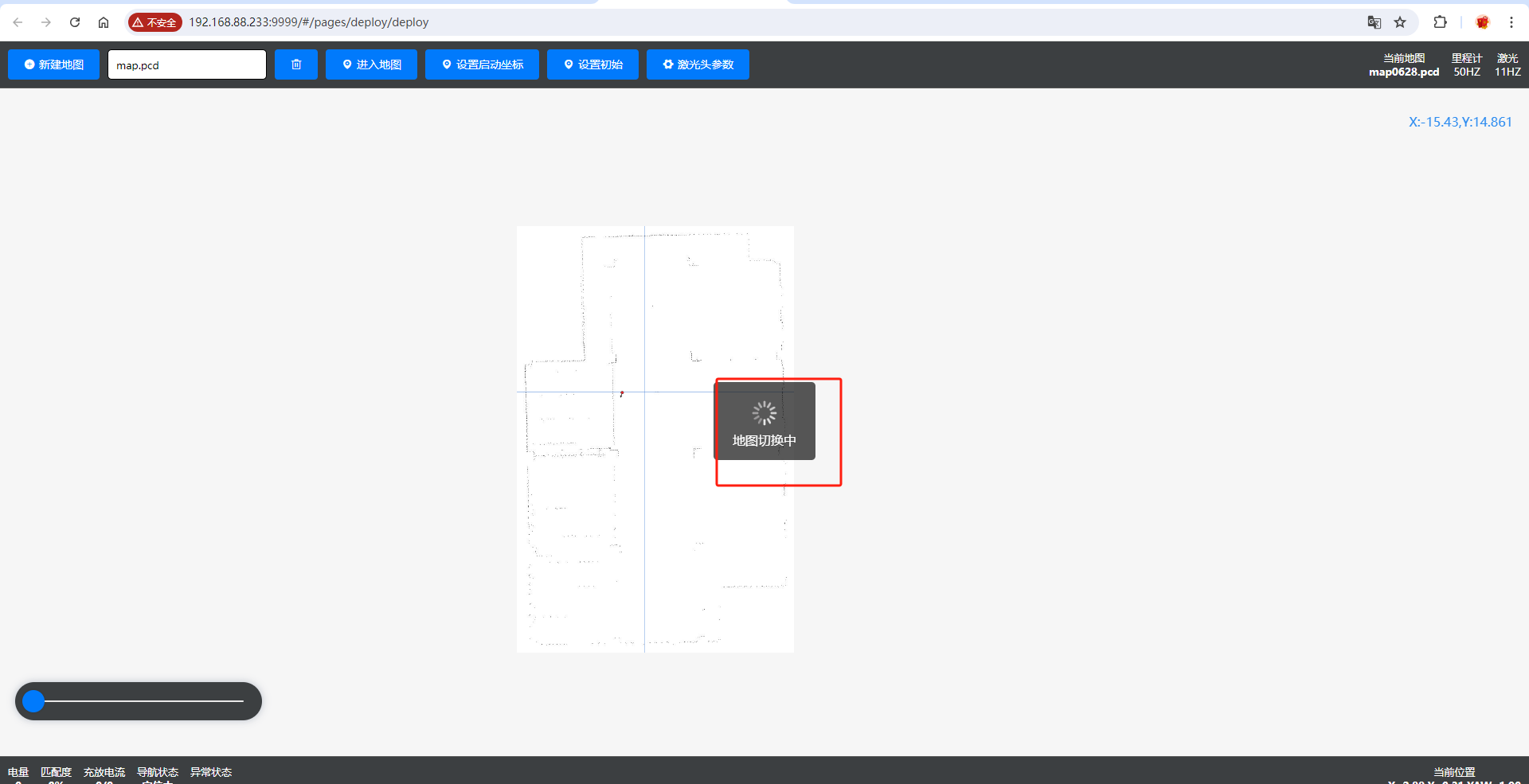Image resolution: width=1529 pixels, height=784 pixels.
Task: Click the 设置初始 button
Action: [592, 64]
